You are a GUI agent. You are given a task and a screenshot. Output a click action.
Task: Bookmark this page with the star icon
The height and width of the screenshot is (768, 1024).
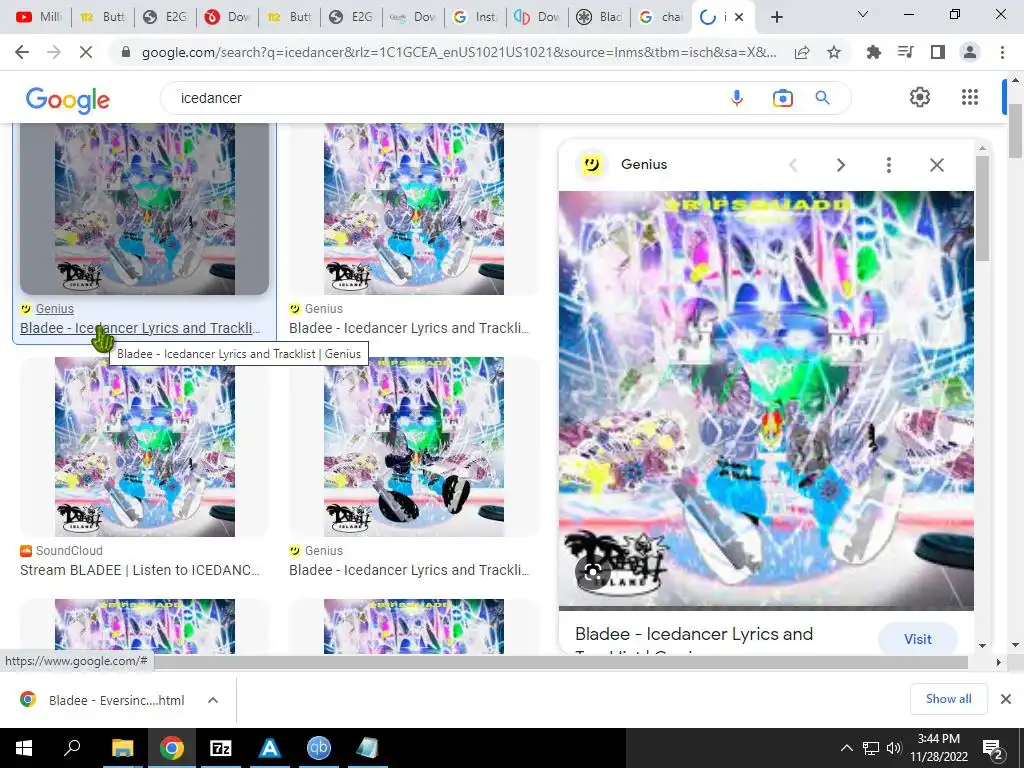[x=834, y=52]
